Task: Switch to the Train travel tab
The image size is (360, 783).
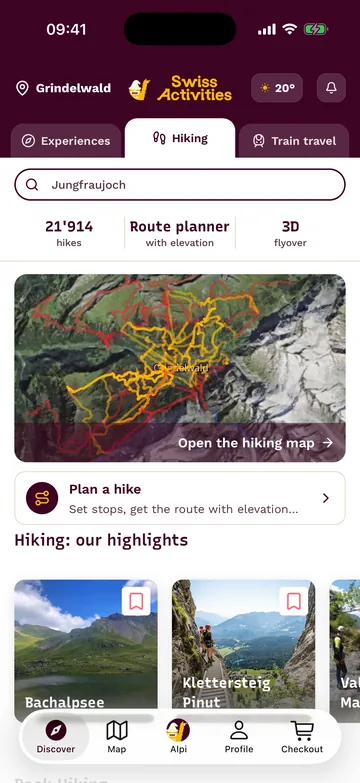Action: click(x=294, y=141)
